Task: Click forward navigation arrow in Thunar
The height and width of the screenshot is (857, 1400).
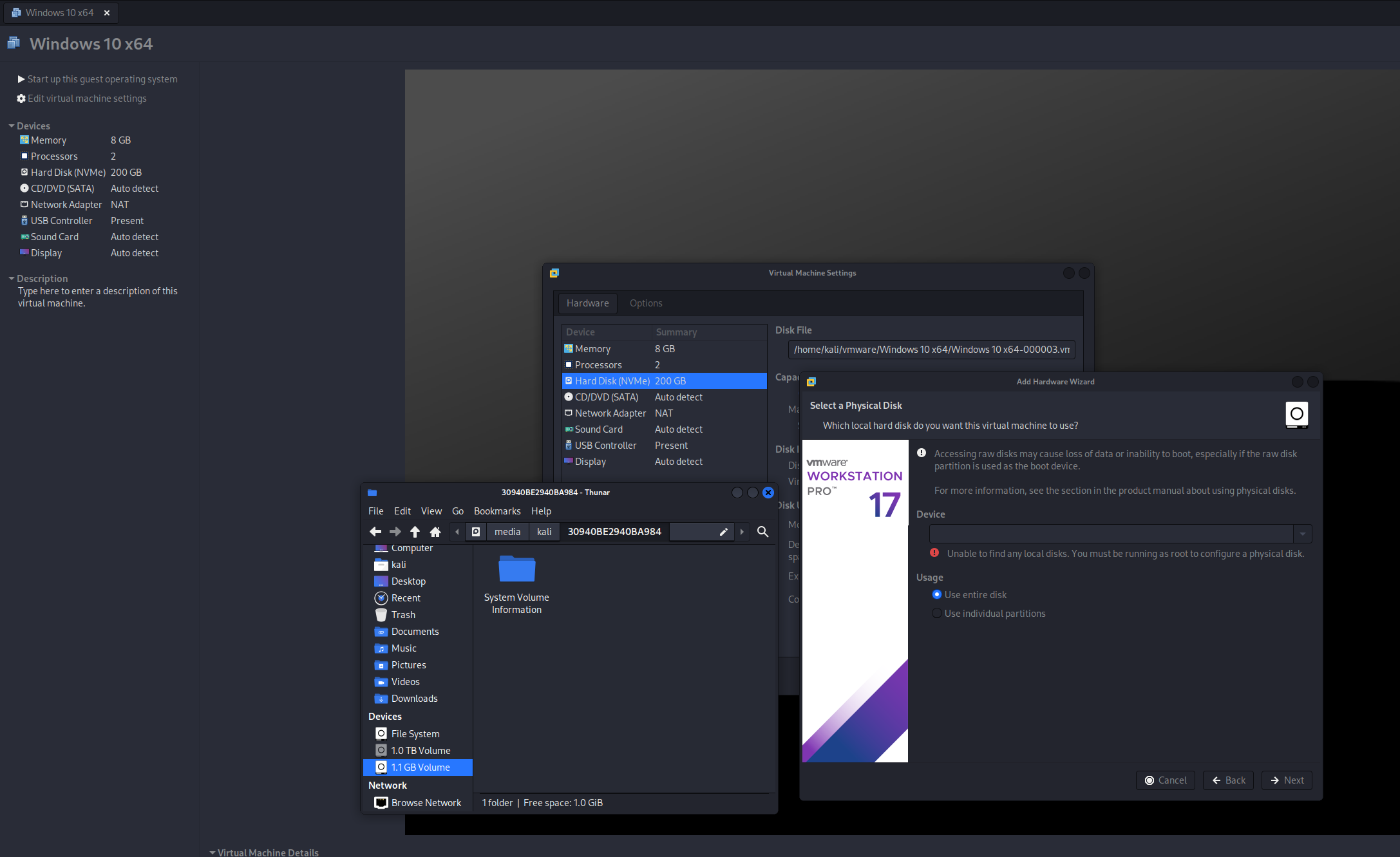Action: 395,532
